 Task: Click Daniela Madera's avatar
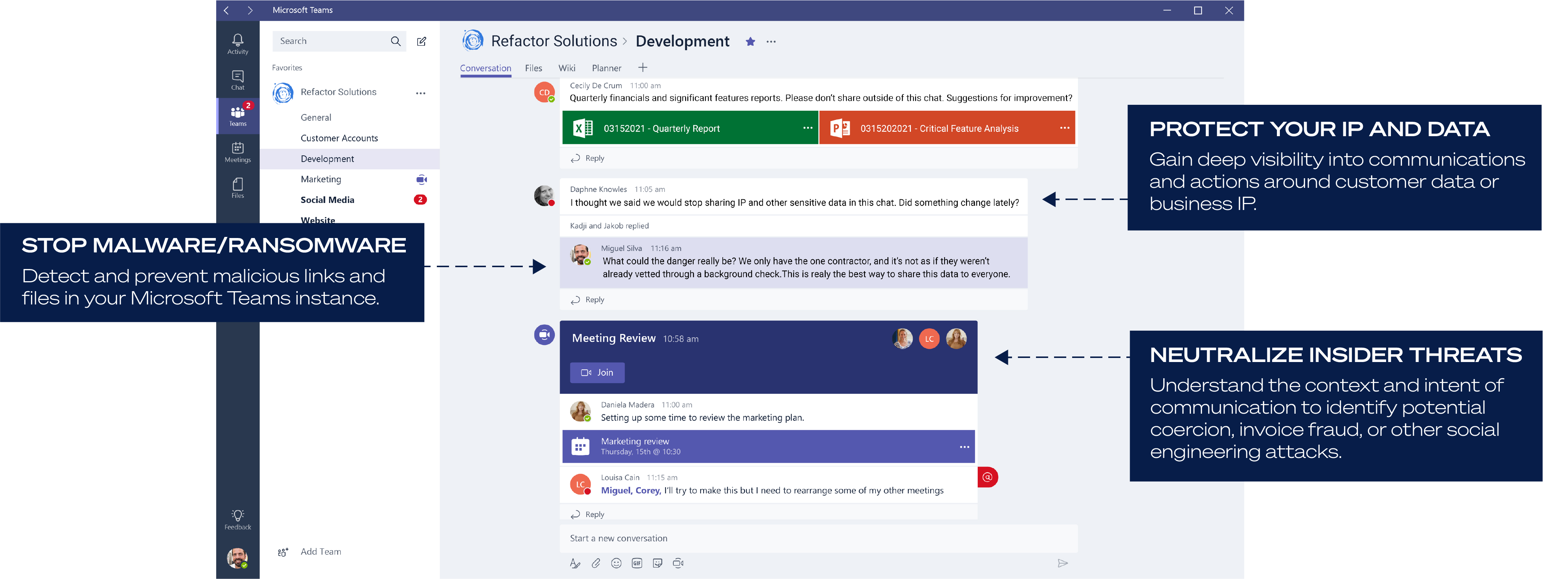[x=580, y=411]
